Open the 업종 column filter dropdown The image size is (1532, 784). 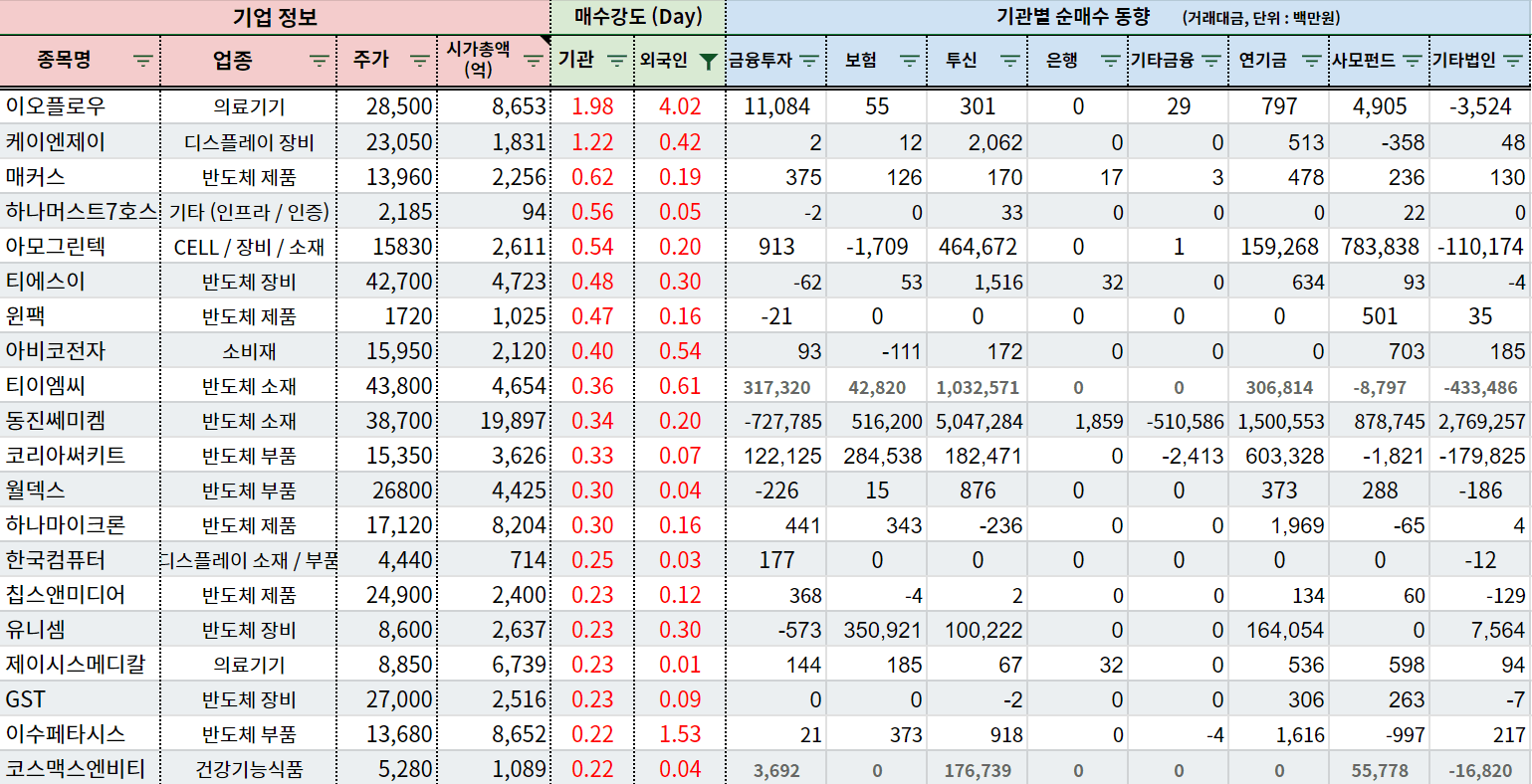click(x=320, y=62)
